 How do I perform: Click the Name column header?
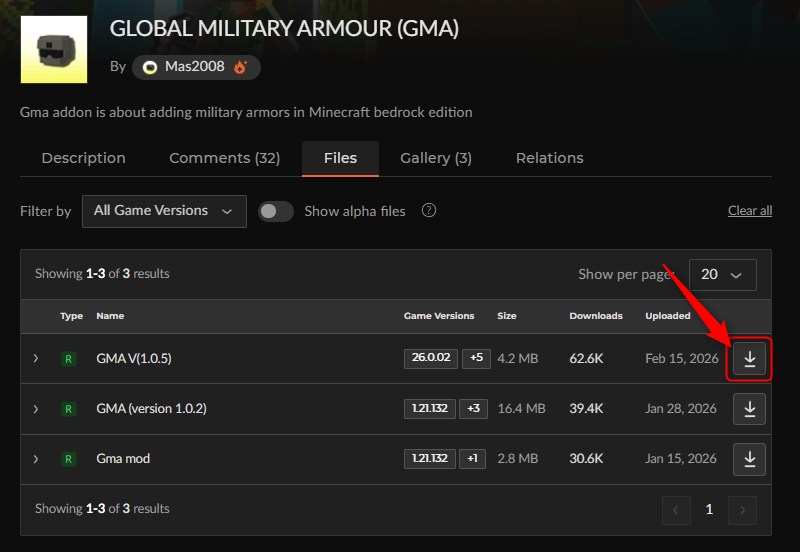[110, 316]
